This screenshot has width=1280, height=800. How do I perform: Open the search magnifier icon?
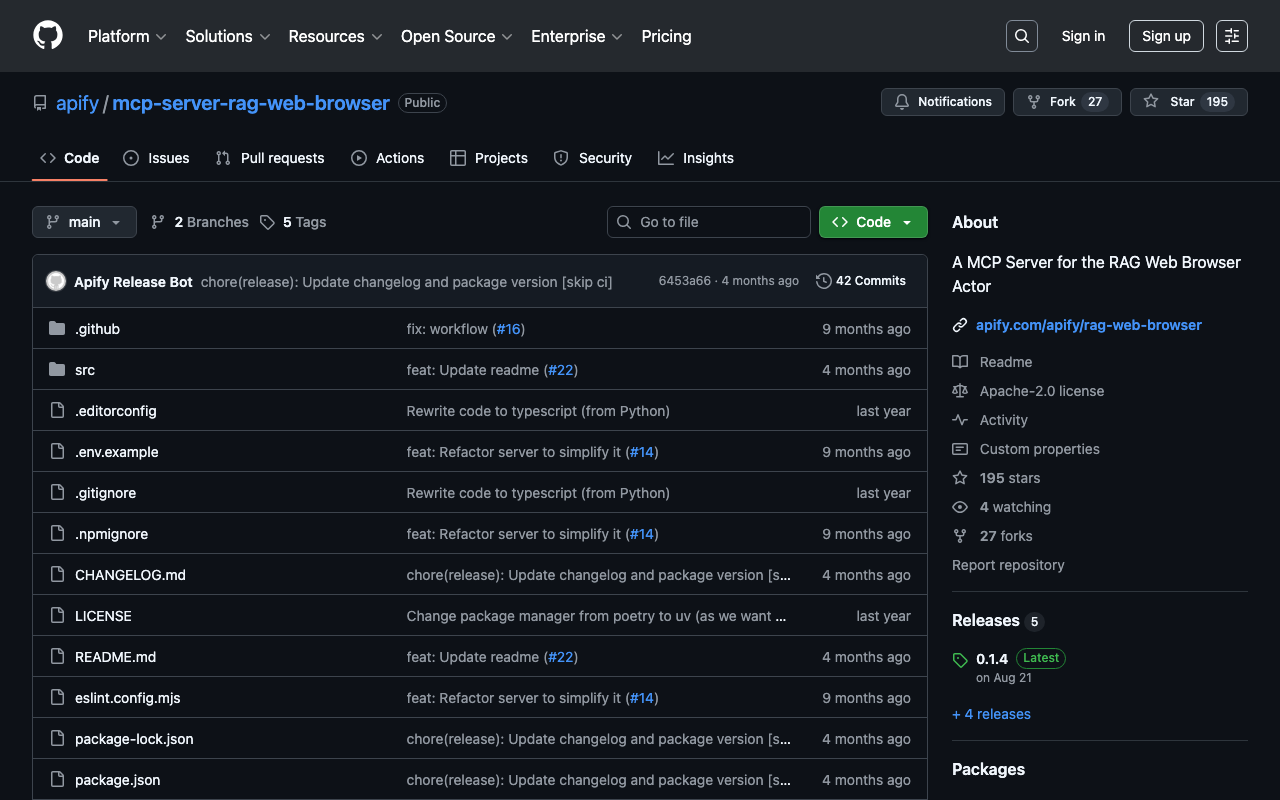(x=1021, y=36)
